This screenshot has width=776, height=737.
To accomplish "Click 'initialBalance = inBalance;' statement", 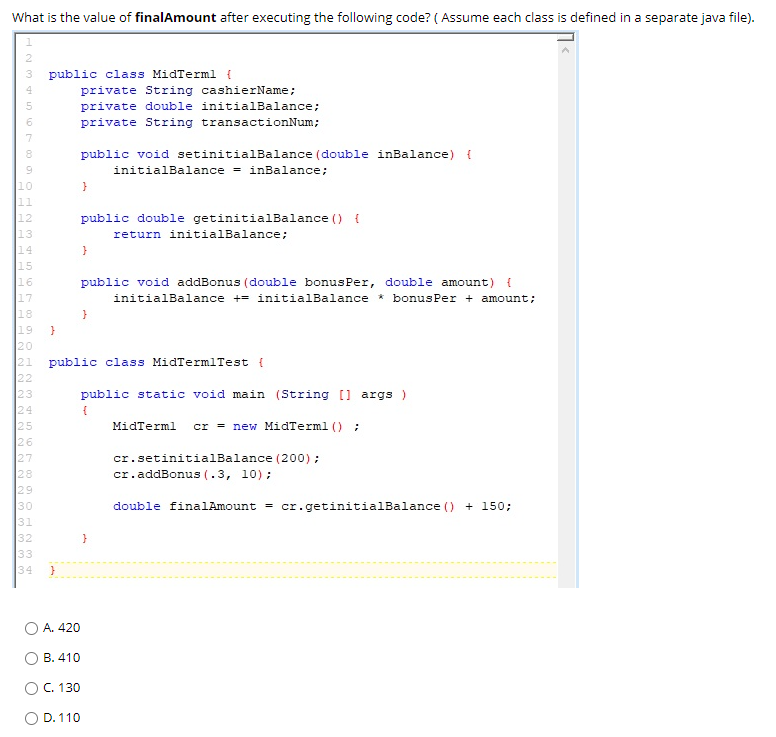I will [220, 170].
